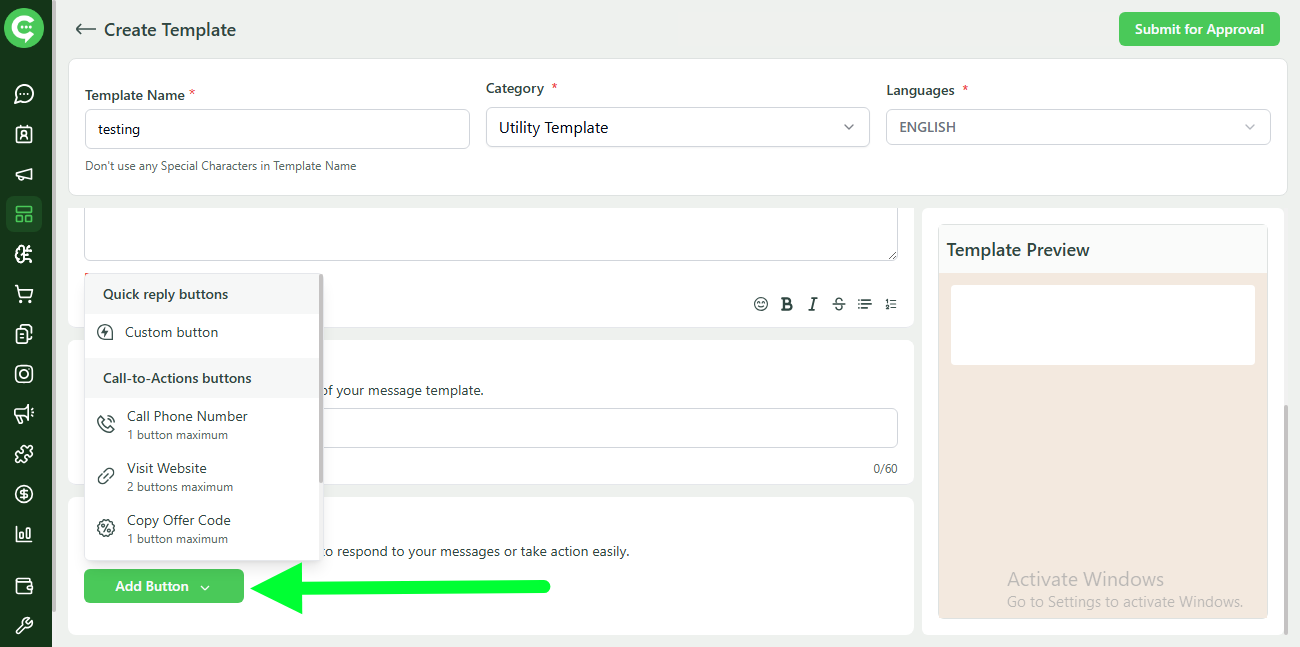Insert a numbered list in the editor

coord(890,303)
